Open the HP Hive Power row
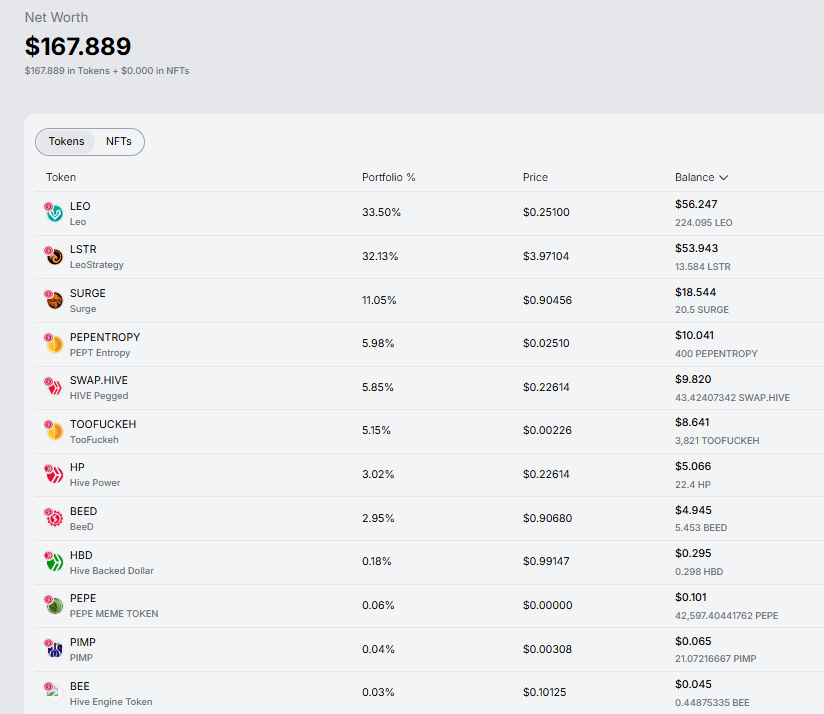The height and width of the screenshot is (714, 824). (x=77, y=468)
